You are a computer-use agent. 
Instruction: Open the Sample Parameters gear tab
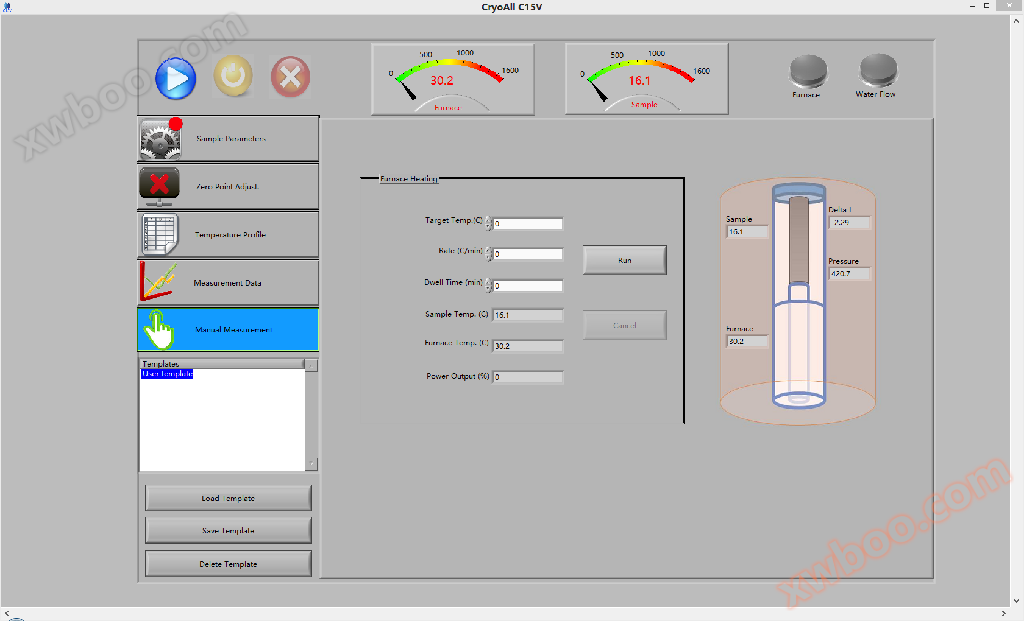(x=228, y=139)
